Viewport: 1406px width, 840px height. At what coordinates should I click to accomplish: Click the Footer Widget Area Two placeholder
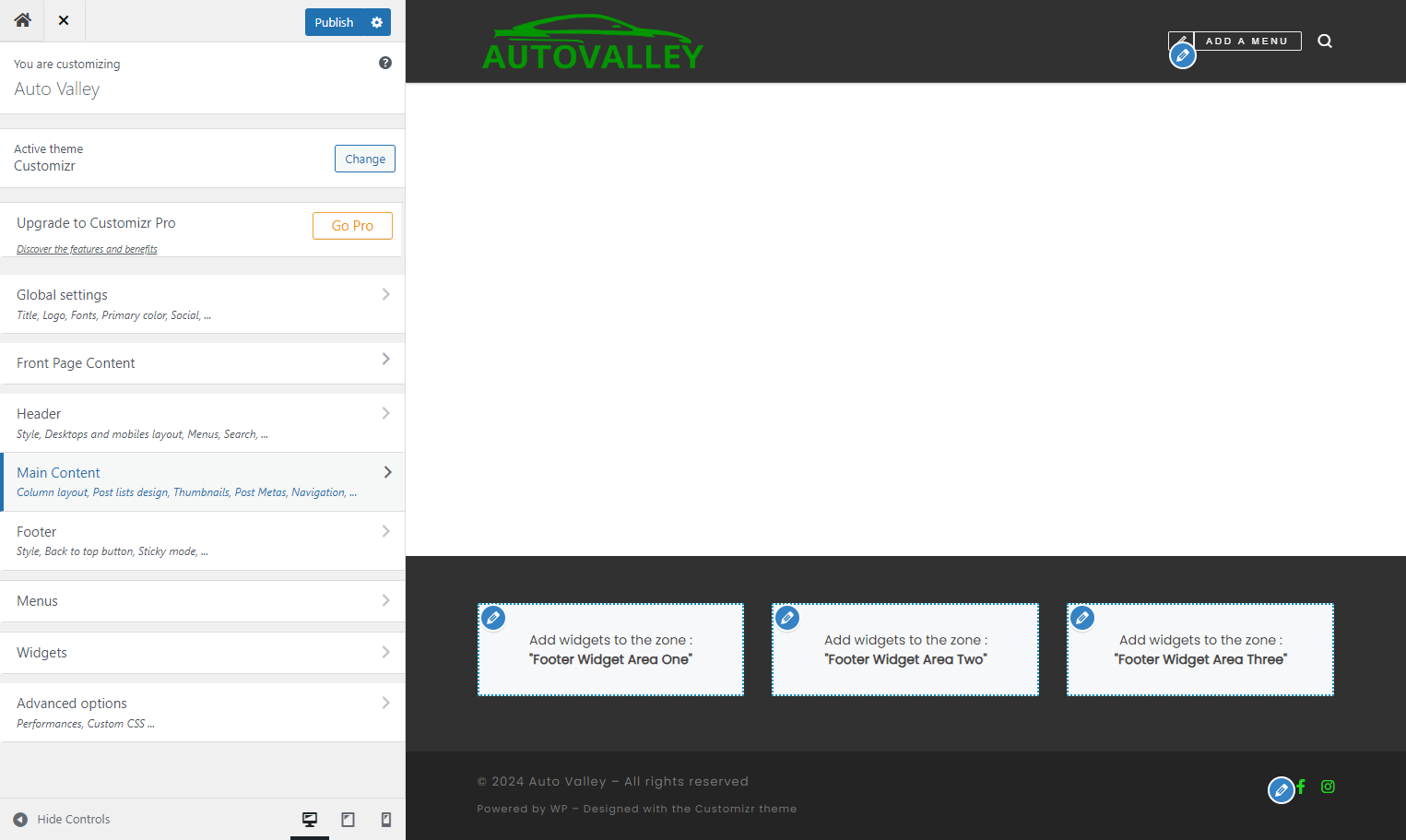tap(905, 649)
